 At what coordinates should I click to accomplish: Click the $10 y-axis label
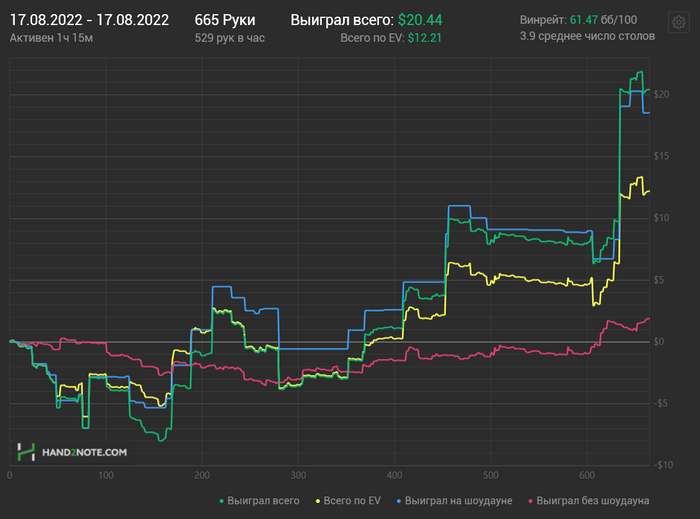tap(661, 218)
